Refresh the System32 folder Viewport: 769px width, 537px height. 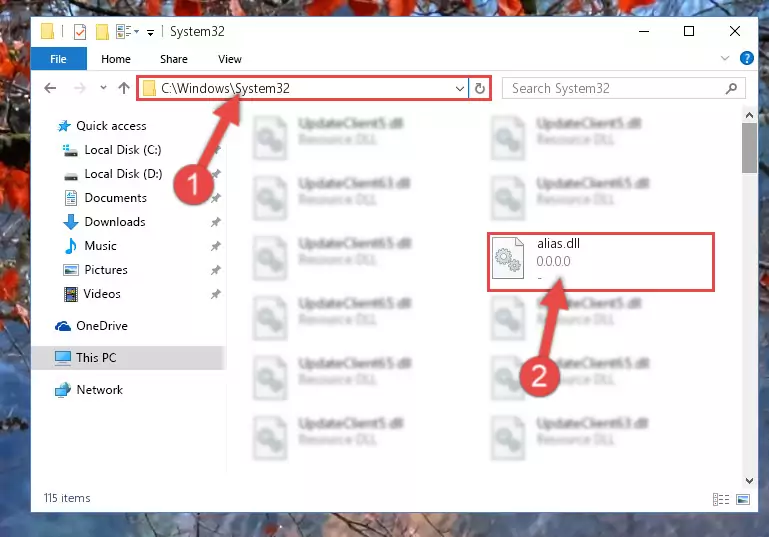[480, 88]
